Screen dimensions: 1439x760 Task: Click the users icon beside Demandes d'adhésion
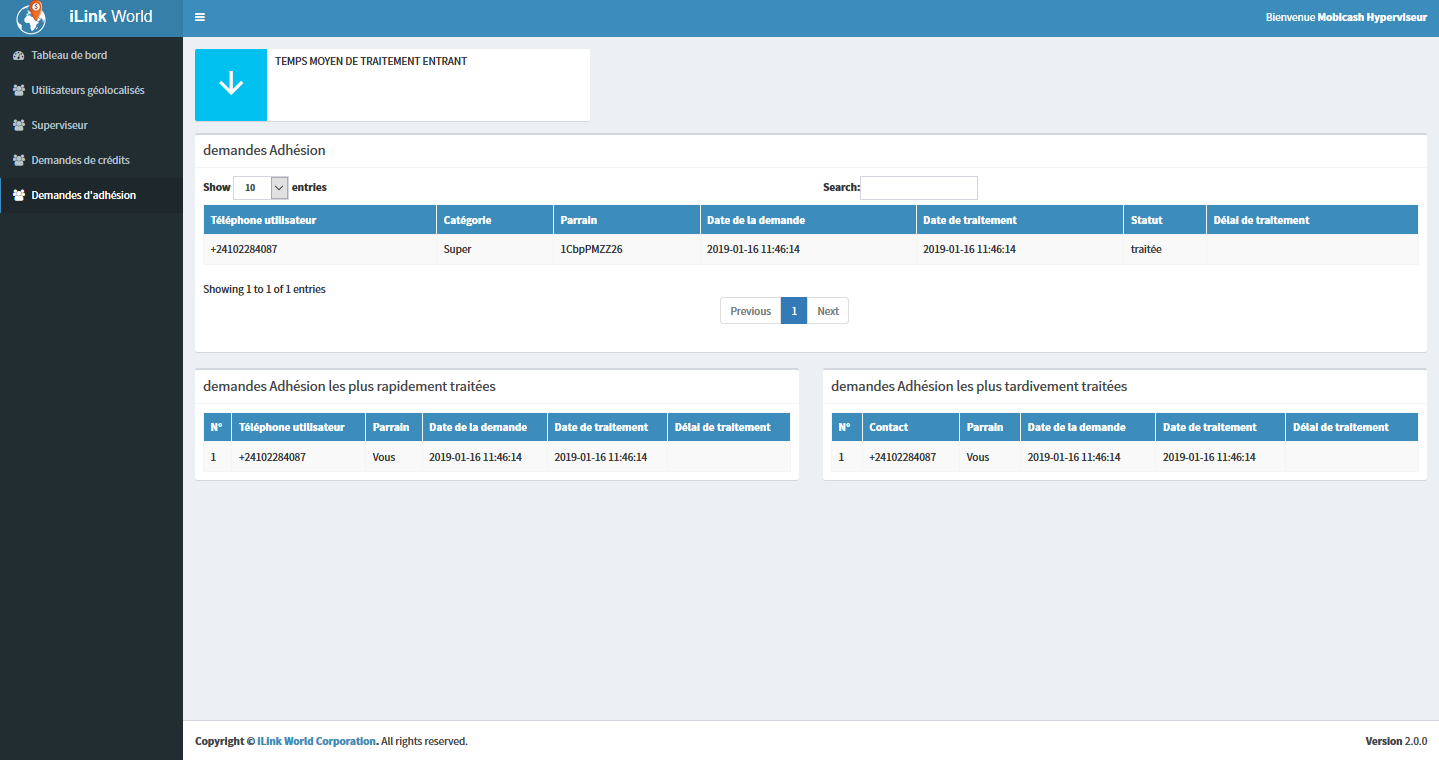18,195
